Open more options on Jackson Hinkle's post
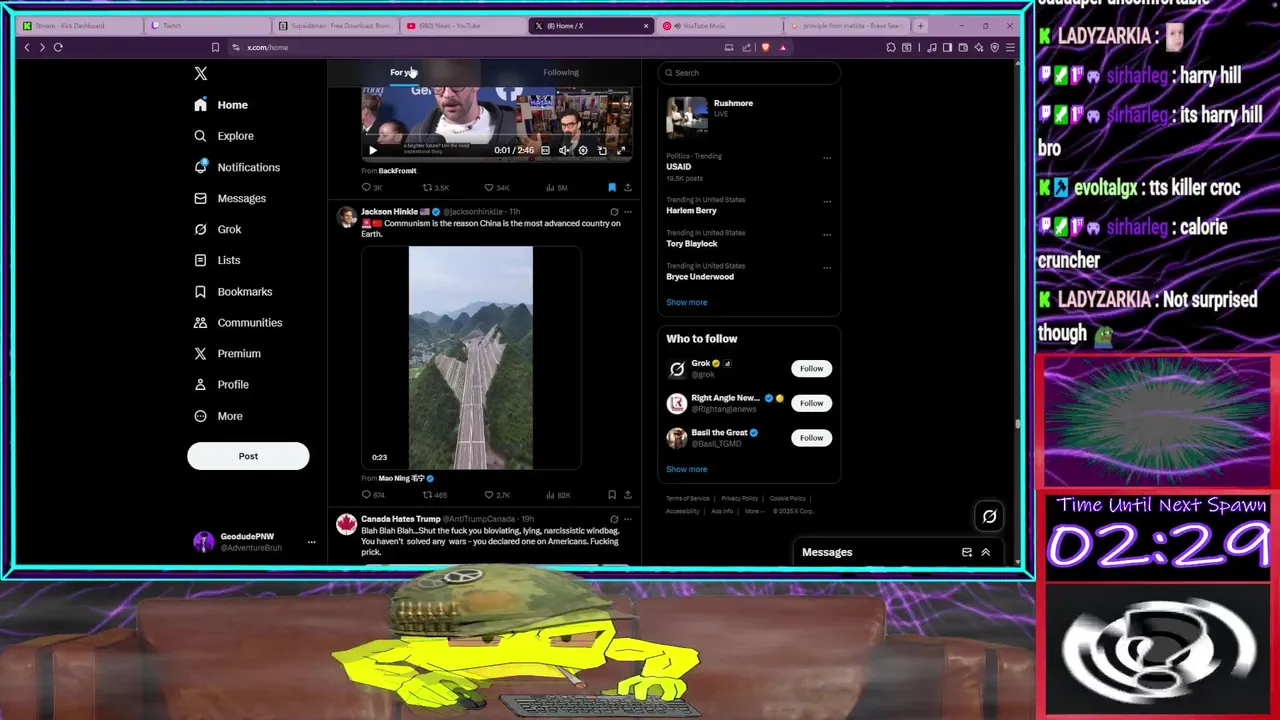 point(628,212)
